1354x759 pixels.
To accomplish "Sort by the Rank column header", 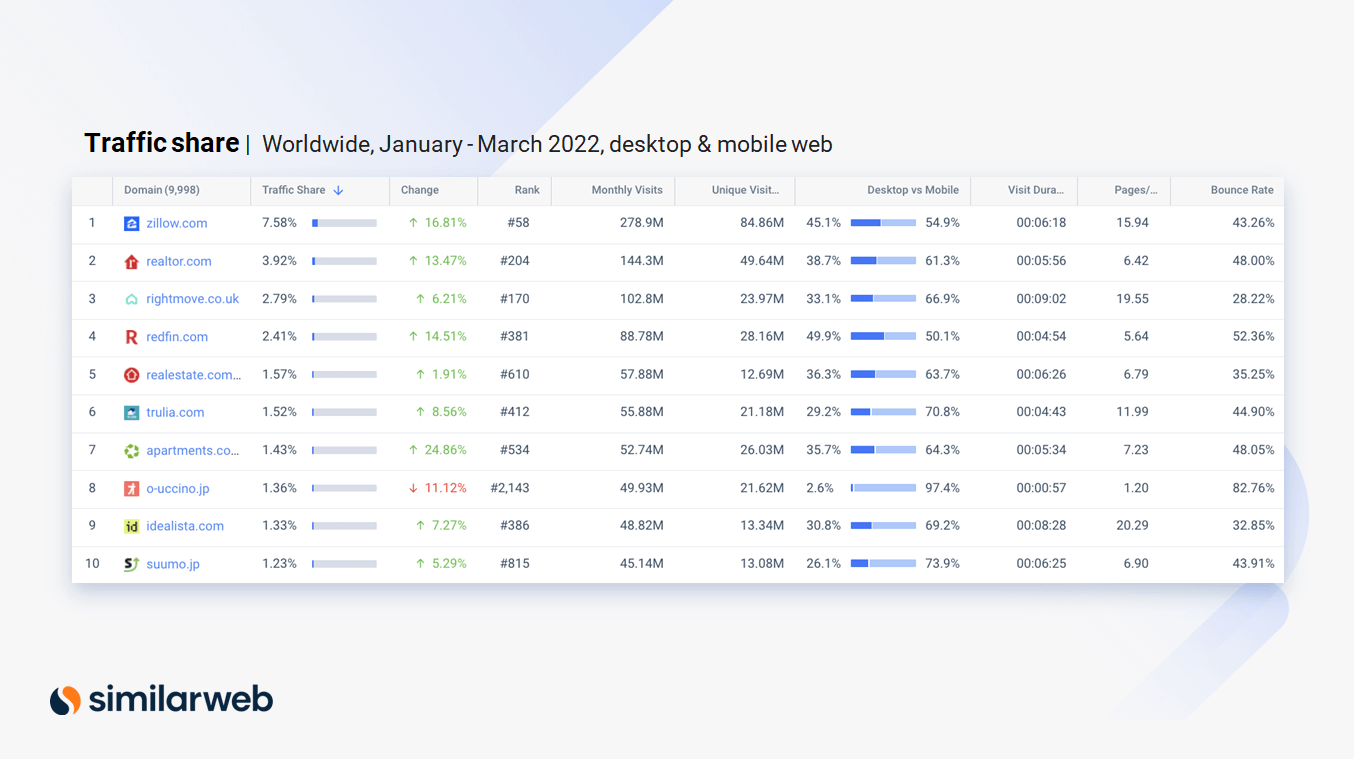I will coord(527,190).
